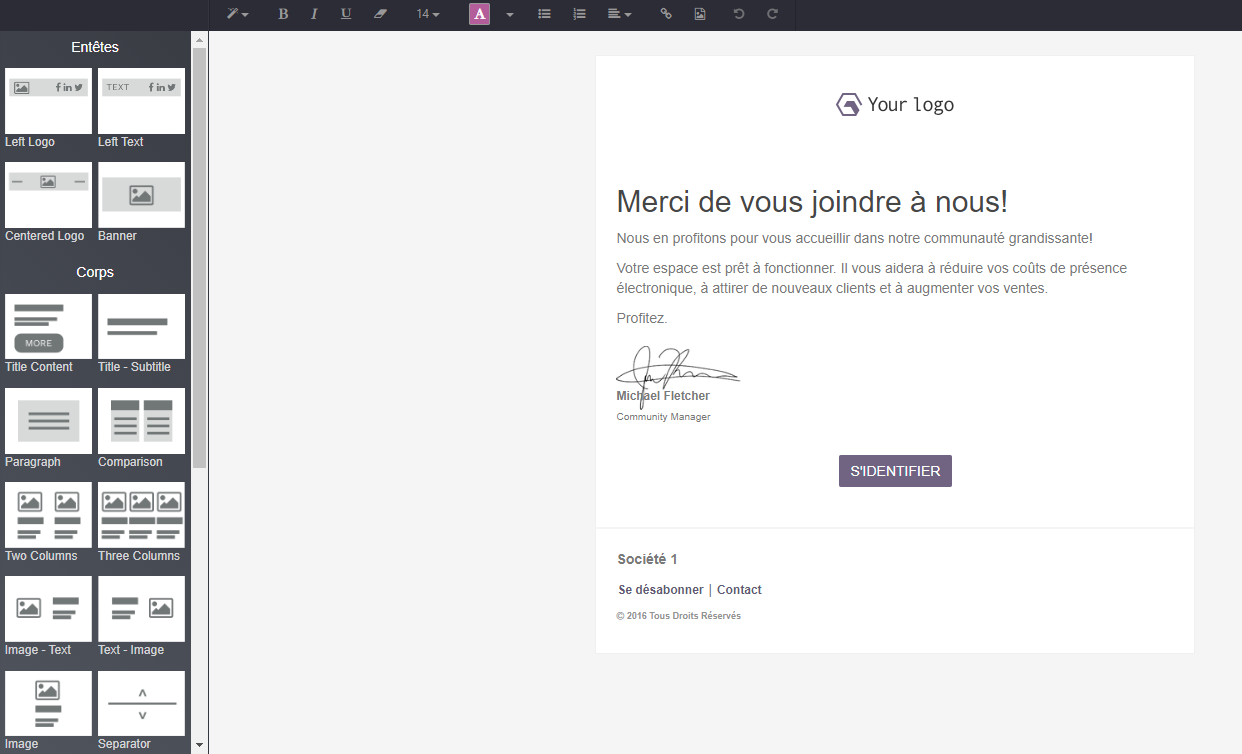Click the Se désabonner link
The image size is (1242, 754).
click(x=661, y=590)
